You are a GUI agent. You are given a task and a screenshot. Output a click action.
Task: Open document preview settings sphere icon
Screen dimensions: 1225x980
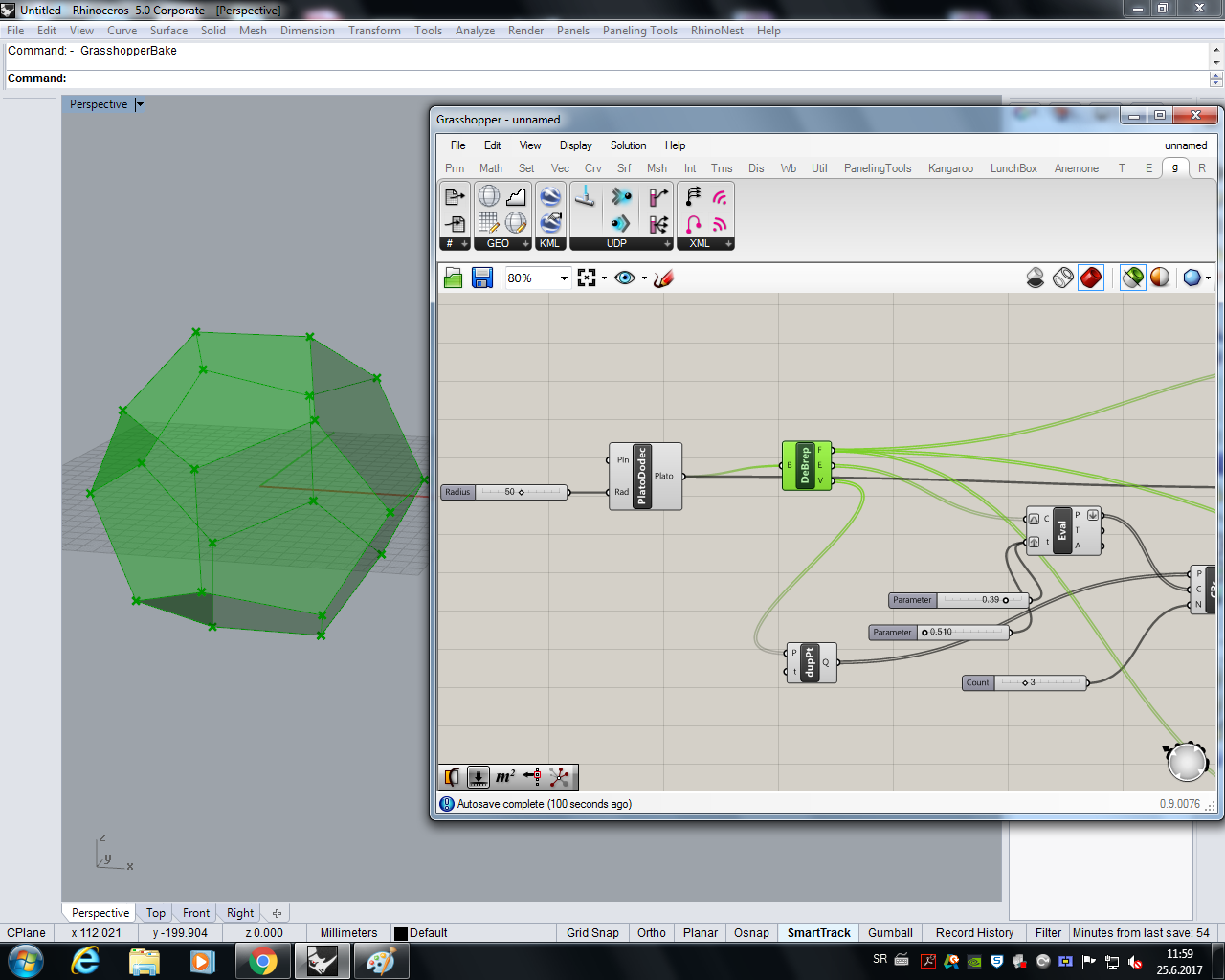tap(1160, 278)
